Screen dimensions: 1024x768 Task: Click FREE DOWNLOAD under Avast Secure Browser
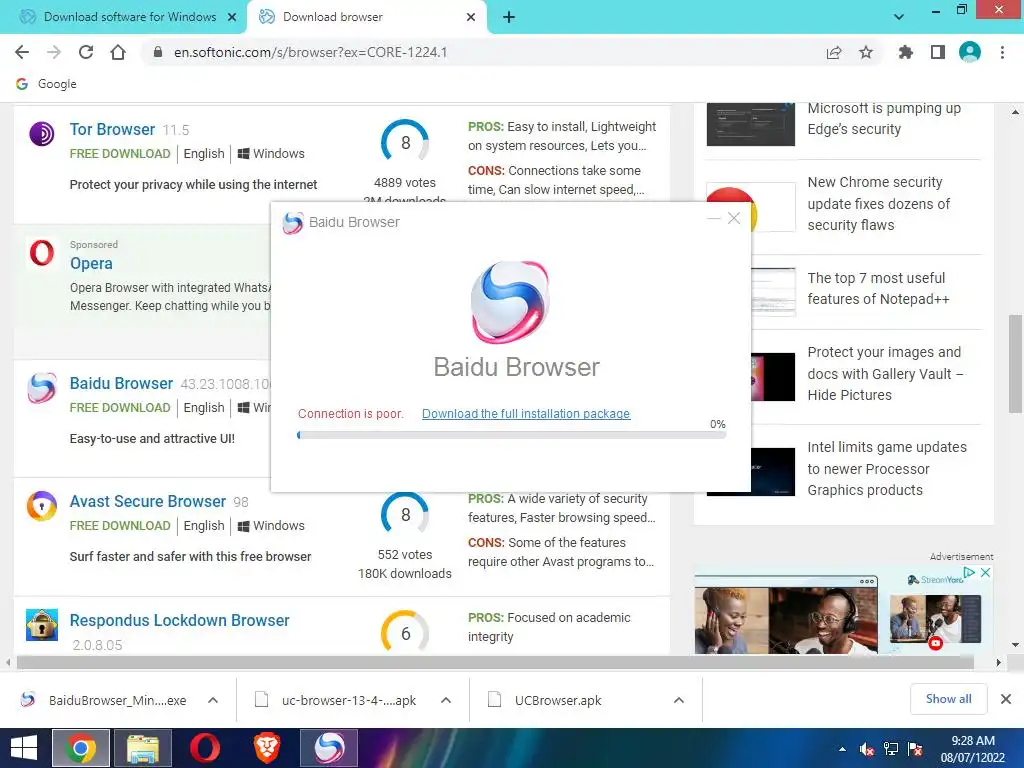[120, 526]
